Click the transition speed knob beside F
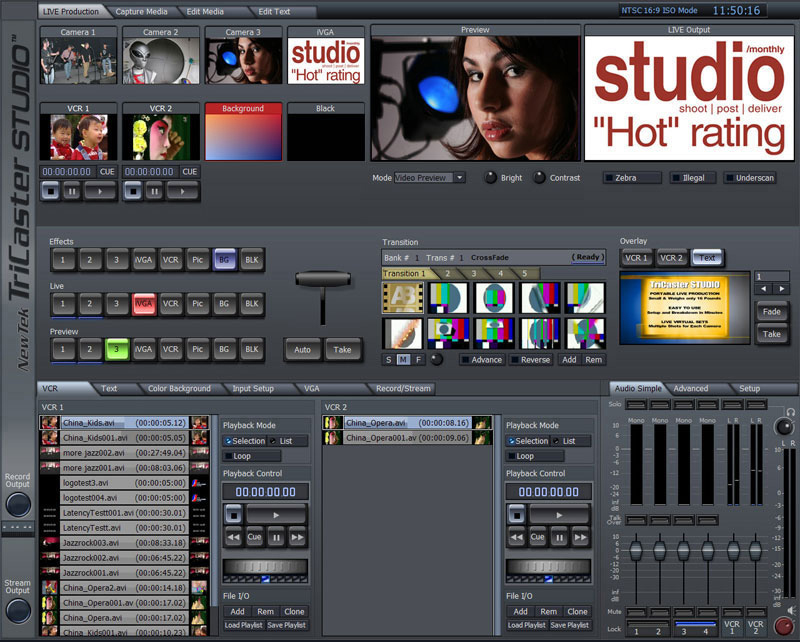The height and width of the screenshot is (642, 800). (436, 360)
